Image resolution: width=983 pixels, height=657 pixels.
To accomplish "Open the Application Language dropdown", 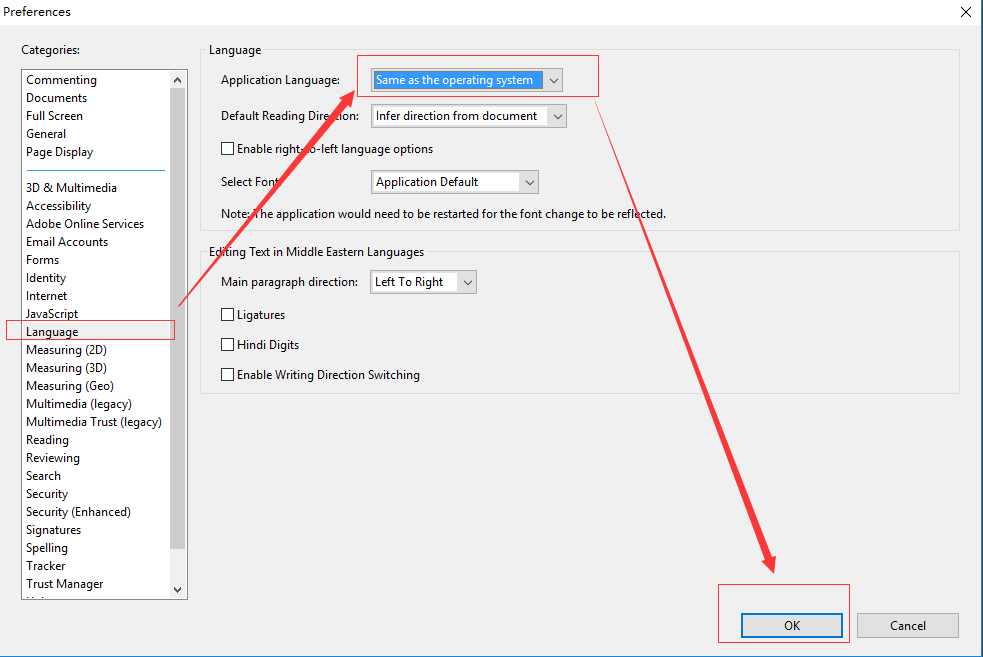I will (553, 80).
